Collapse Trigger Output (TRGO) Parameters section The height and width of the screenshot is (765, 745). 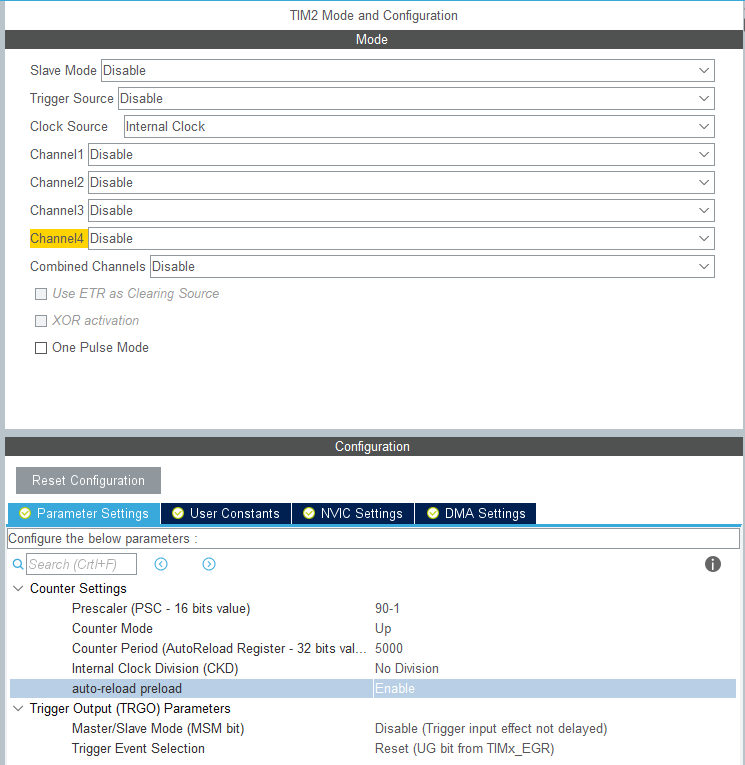click(x=18, y=708)
